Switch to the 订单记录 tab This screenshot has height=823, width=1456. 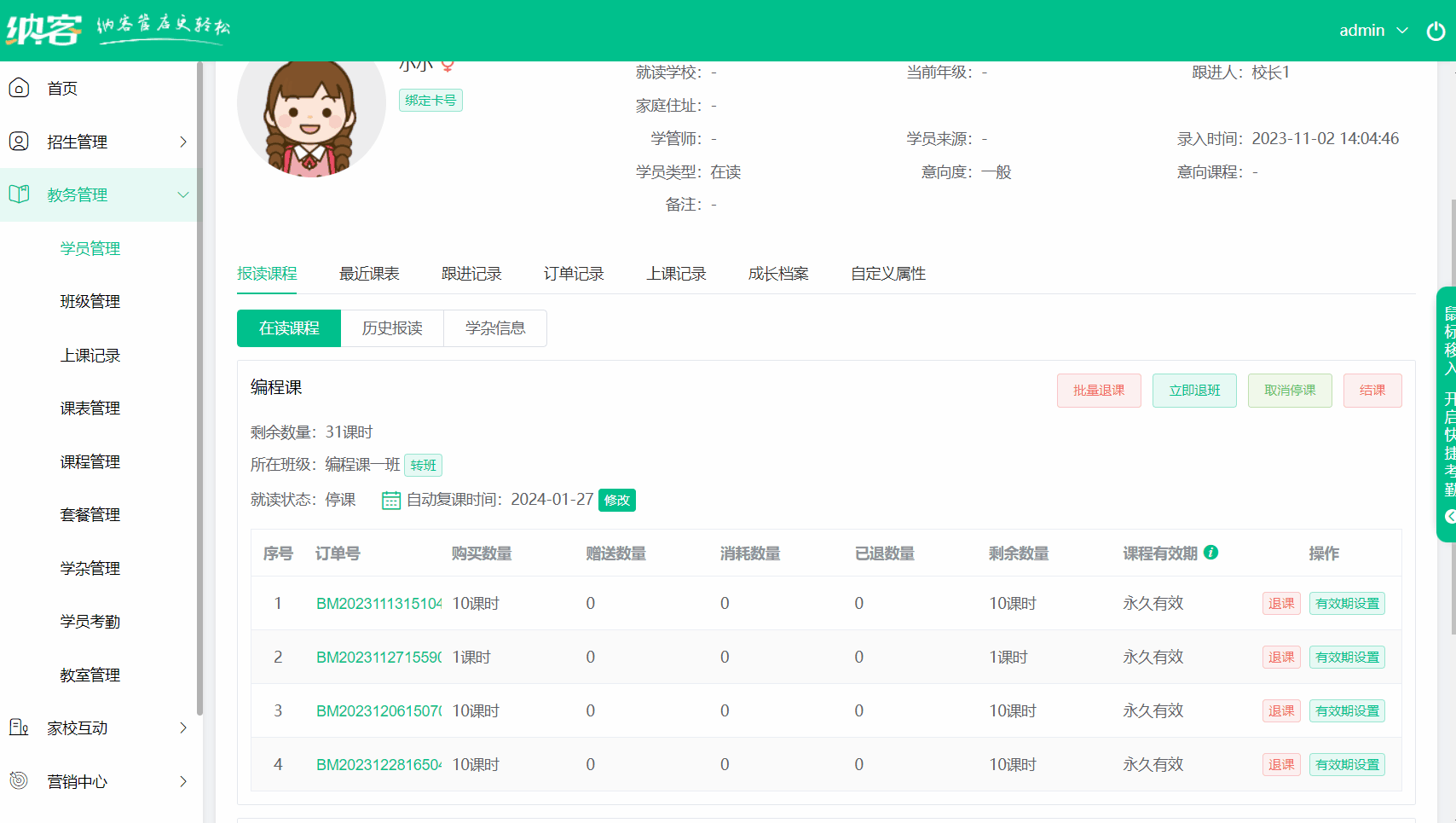[x=574, y=273]
